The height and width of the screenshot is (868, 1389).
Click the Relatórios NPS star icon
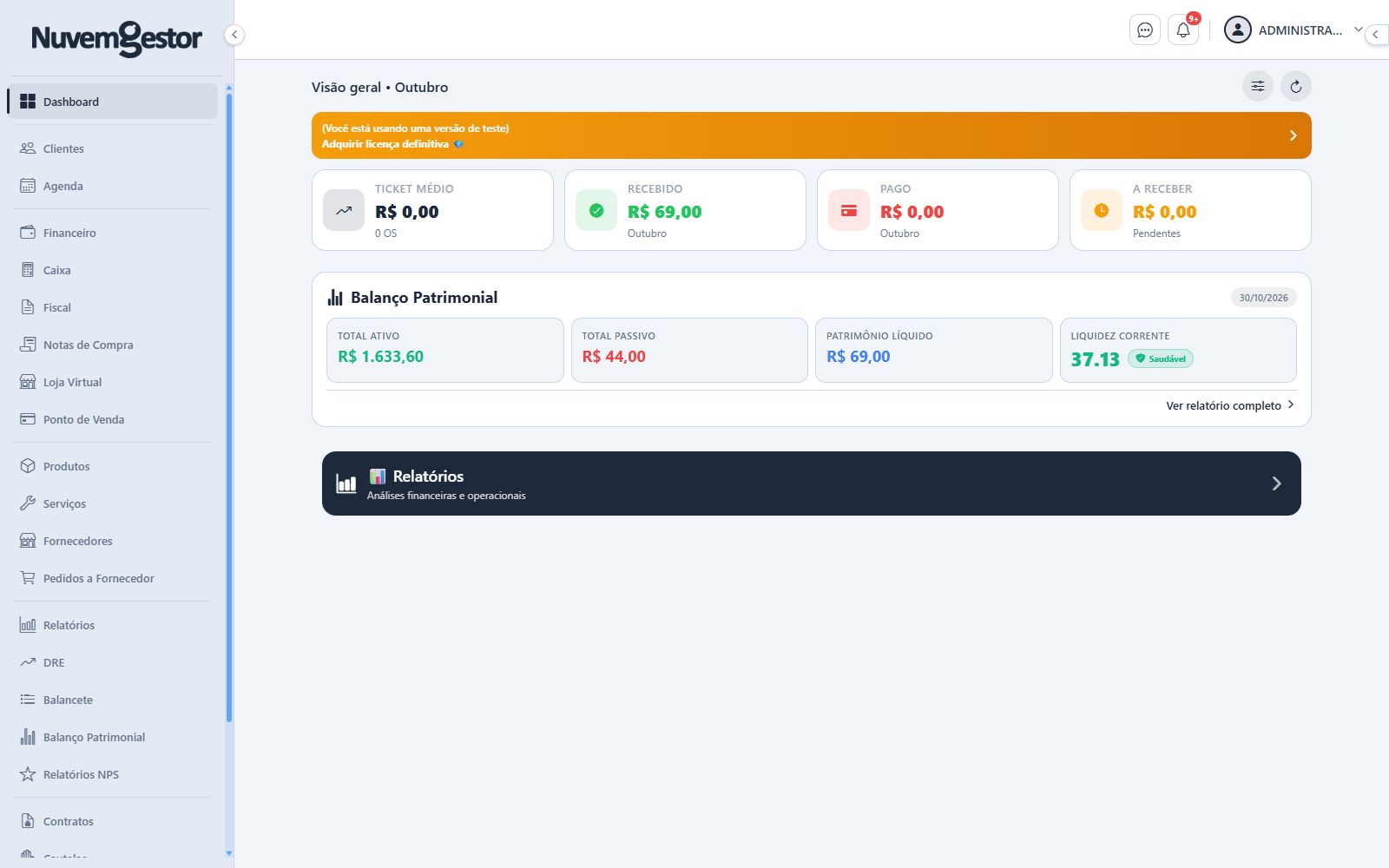pos(28,774)
